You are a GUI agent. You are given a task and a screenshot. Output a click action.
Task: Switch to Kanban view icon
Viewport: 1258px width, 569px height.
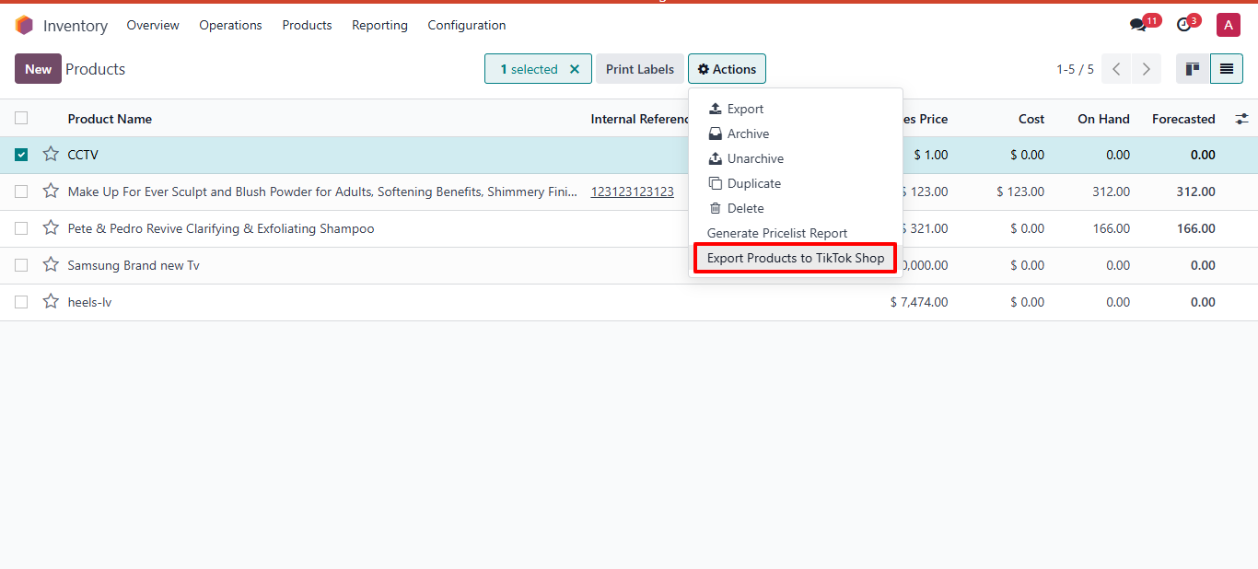1192,69
